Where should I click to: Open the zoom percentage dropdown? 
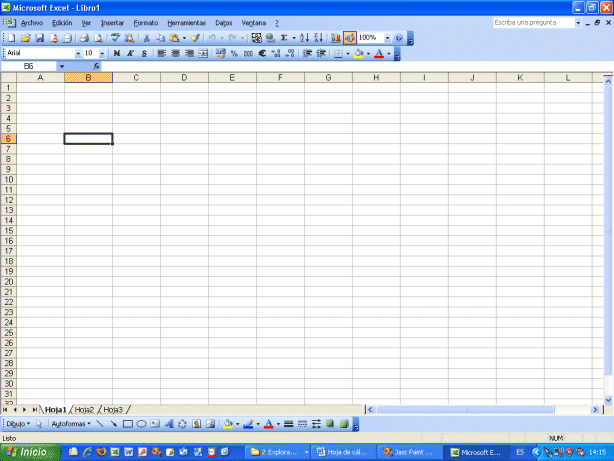(x=387, y=38)
